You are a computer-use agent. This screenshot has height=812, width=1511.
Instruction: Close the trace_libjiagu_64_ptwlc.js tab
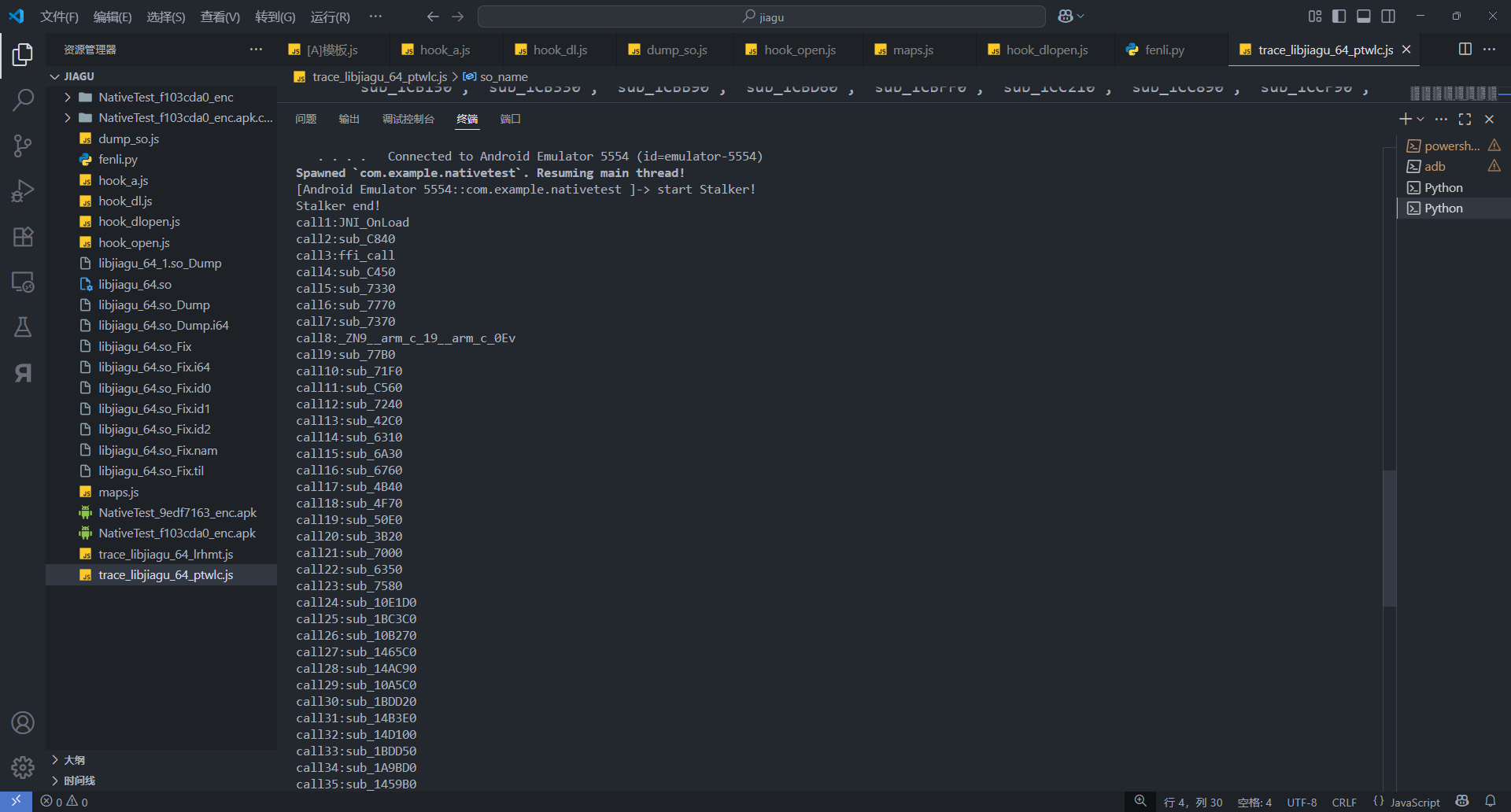1406,50
